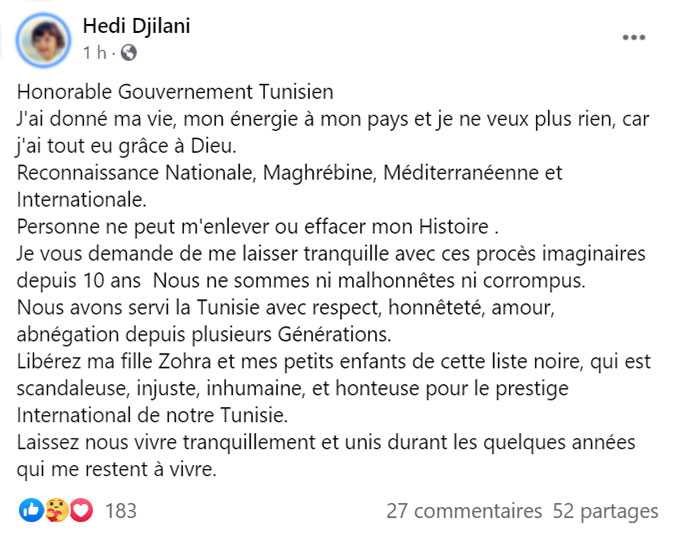675x535 pixels.
Task: Click the line about "effacer mon Histoire"
Action: [258, 227]
